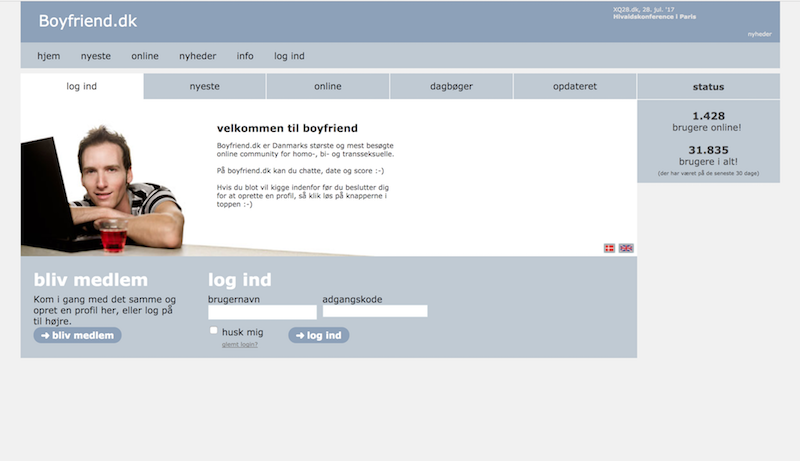
Task: Switch to the 'online' tab
Action: [328, 86]
